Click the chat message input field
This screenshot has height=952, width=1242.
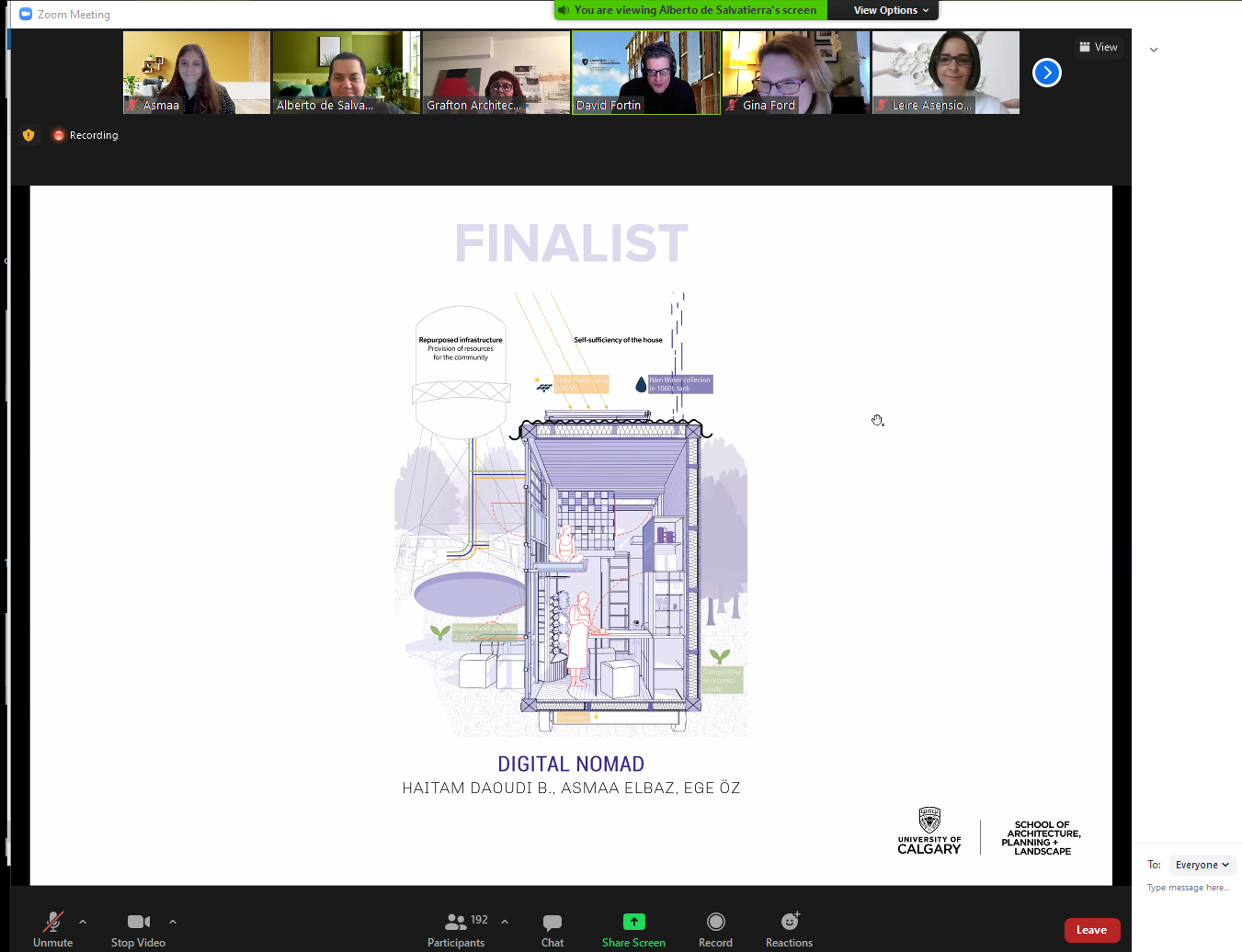[x=1188, y=888]
